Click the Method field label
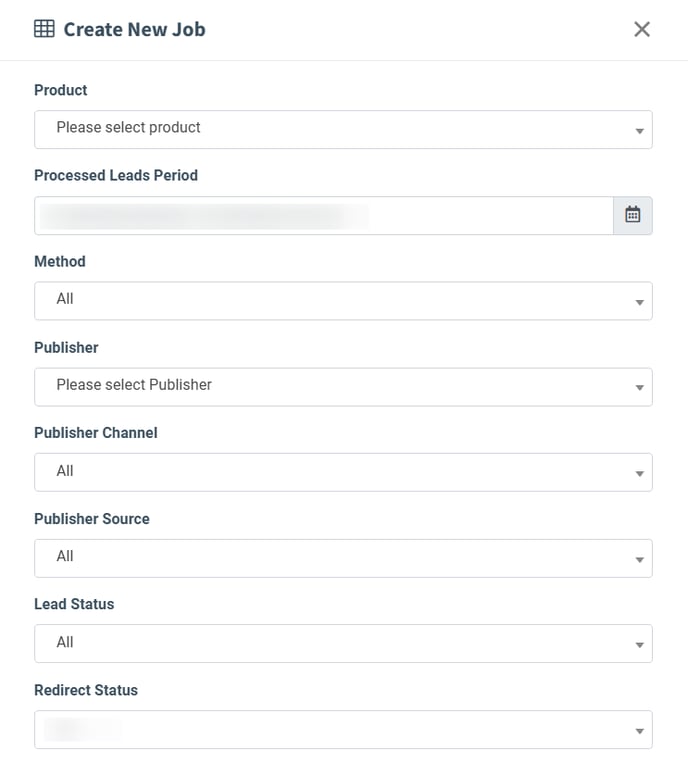 pyautogui.click(x=60, y=261)
